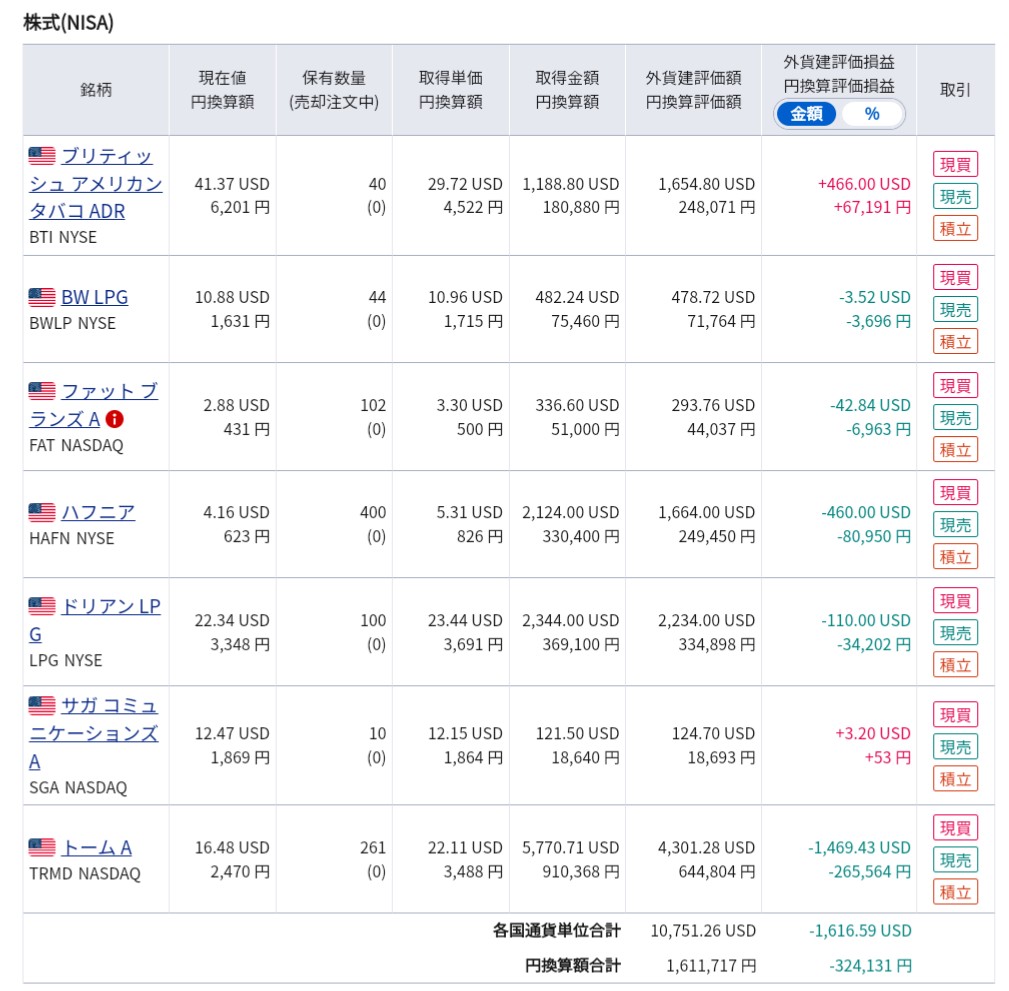Click the total 1,611,717 円 value

pyautogui.click(x=711, y=965)
